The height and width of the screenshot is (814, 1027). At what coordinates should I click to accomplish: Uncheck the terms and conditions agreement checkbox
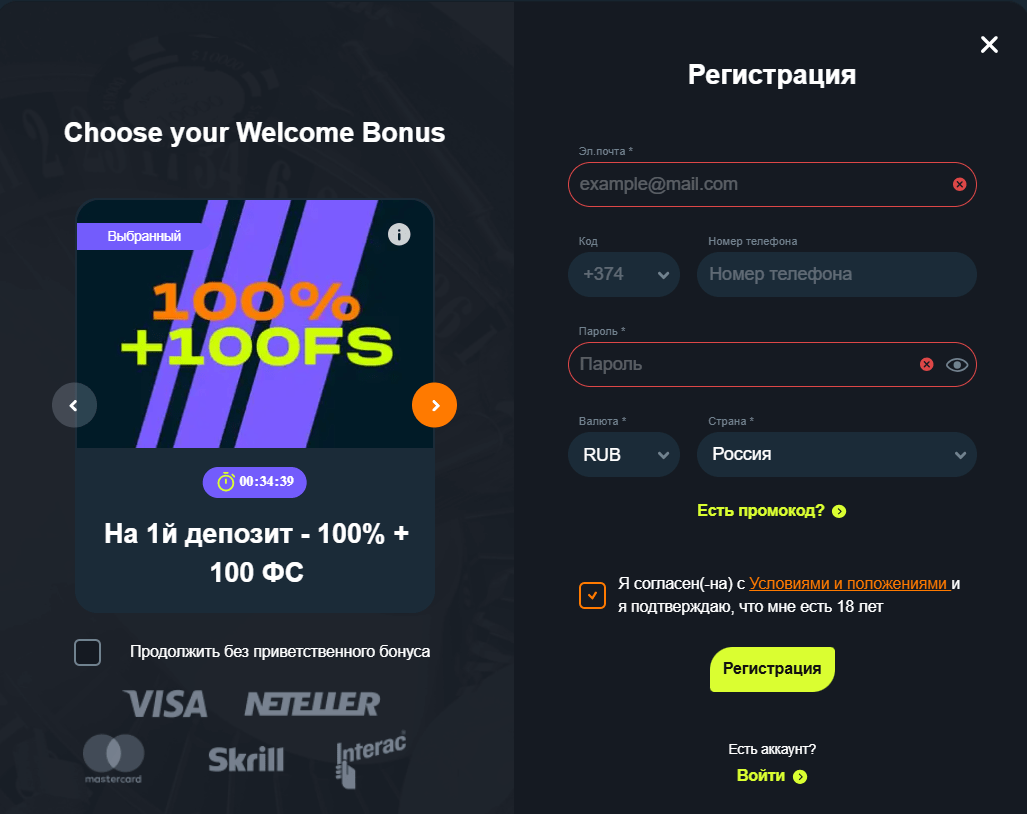tap(591, 595)
